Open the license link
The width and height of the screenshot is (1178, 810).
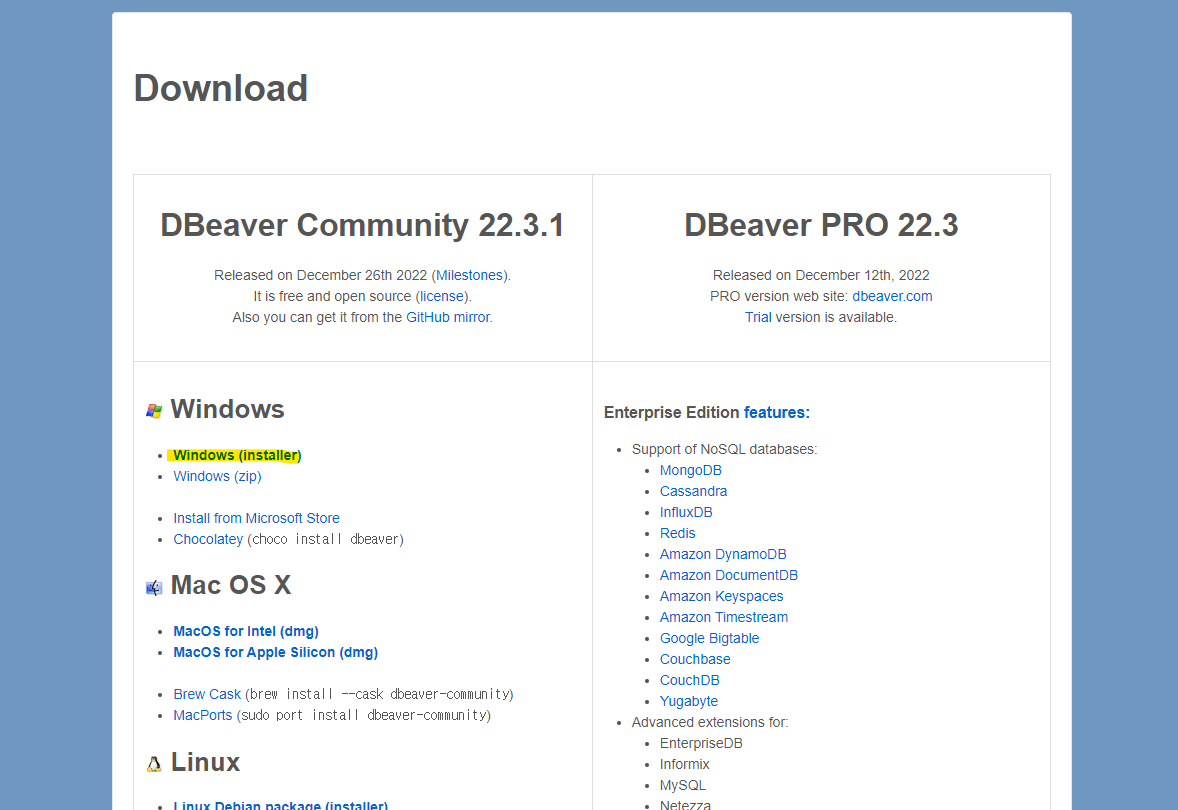[x=442, y=297]
